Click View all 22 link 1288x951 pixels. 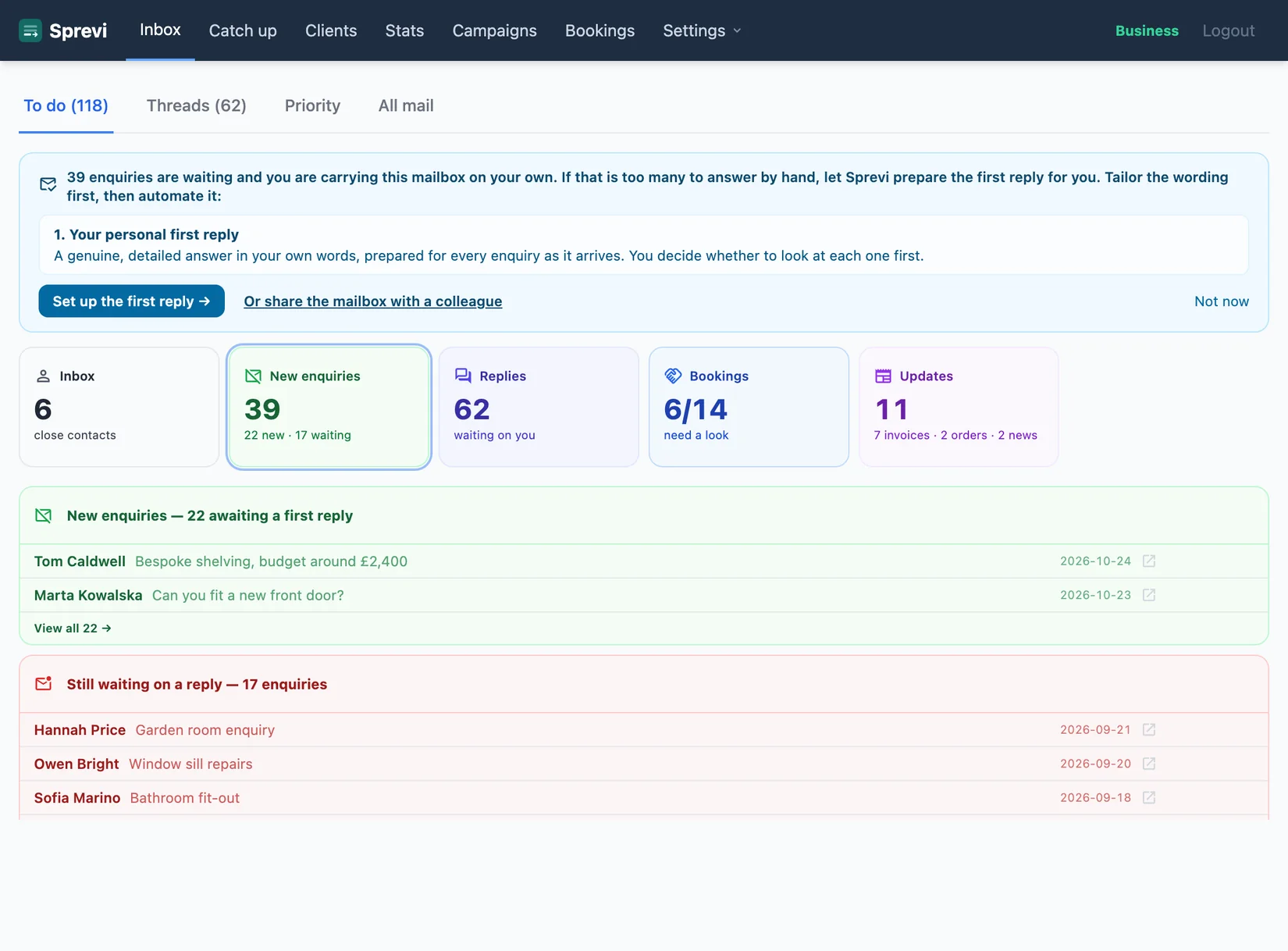(x=73, y=629)
